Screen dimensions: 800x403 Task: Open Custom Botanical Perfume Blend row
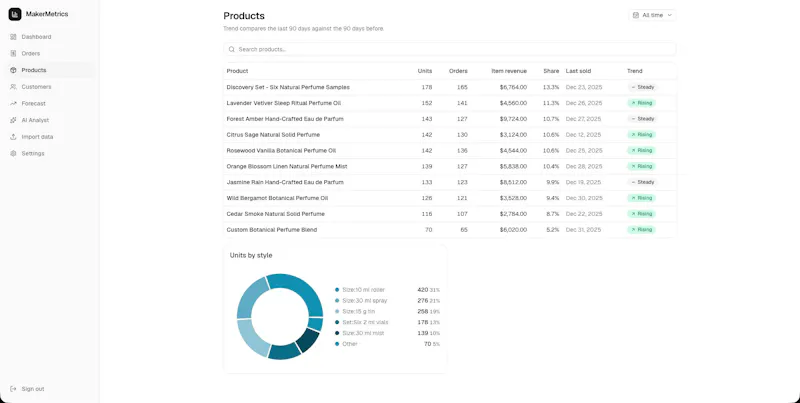(449, 230)
